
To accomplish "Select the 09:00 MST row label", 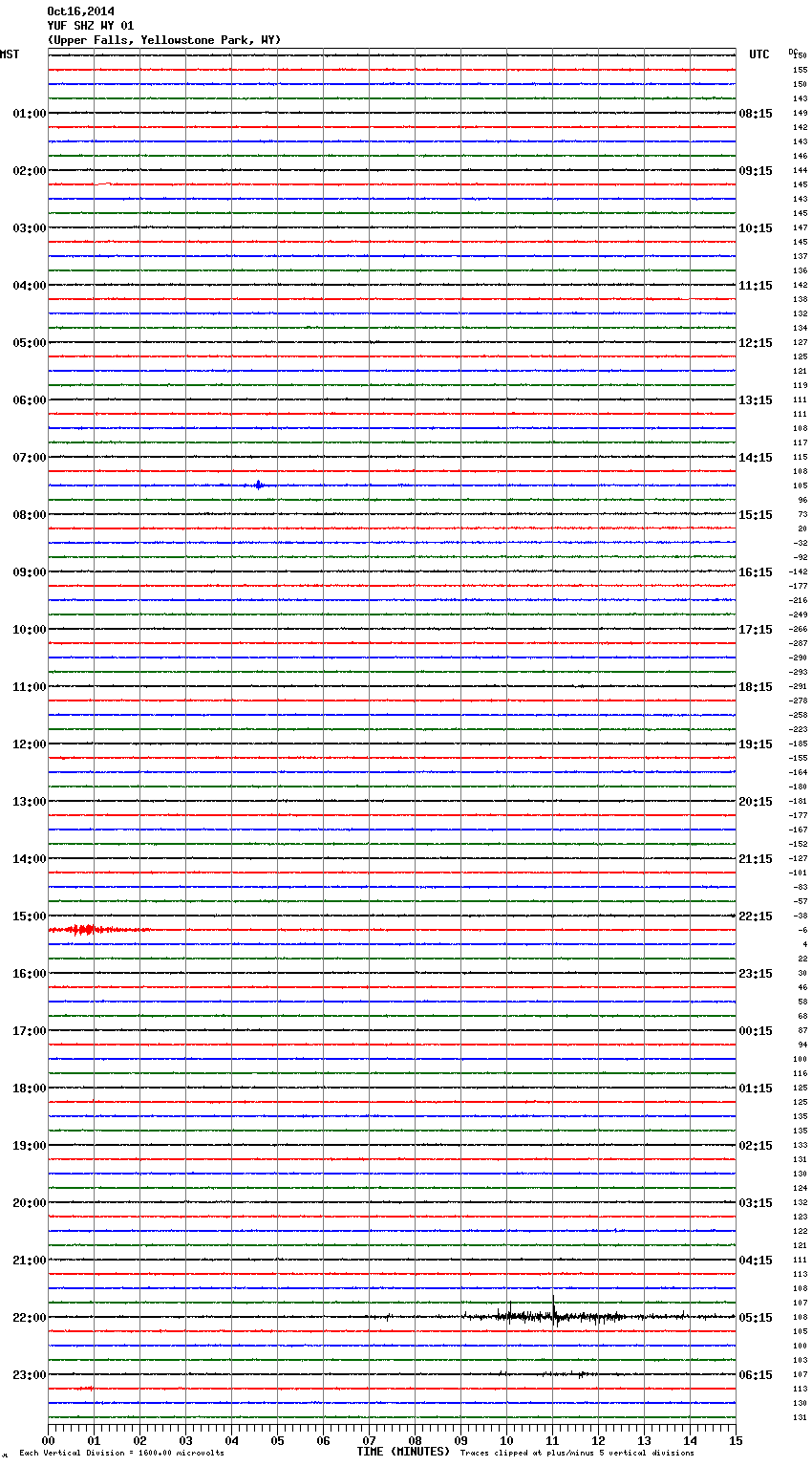I will 29,572.
